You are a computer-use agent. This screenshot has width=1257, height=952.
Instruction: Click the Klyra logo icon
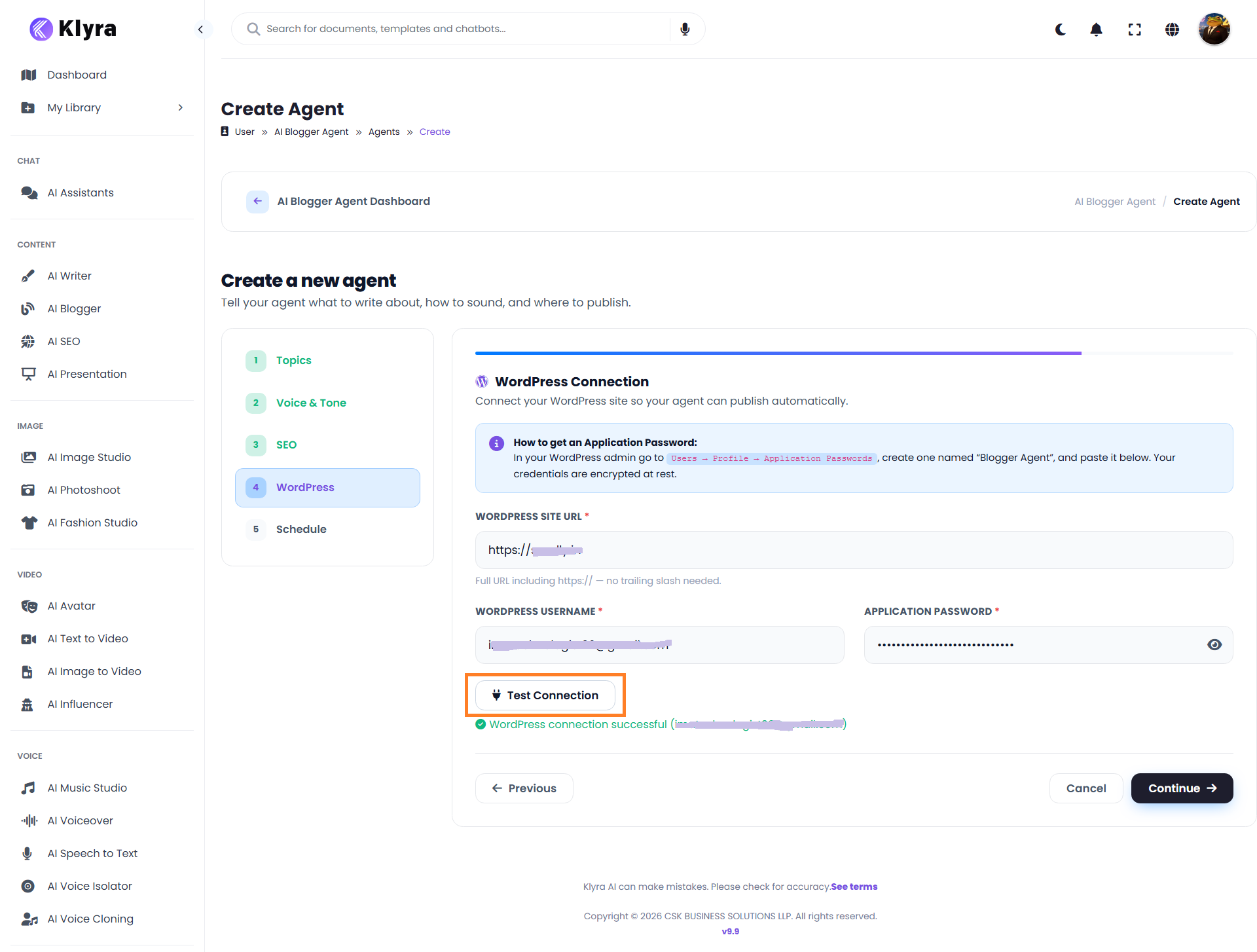(x=41, y=29)
